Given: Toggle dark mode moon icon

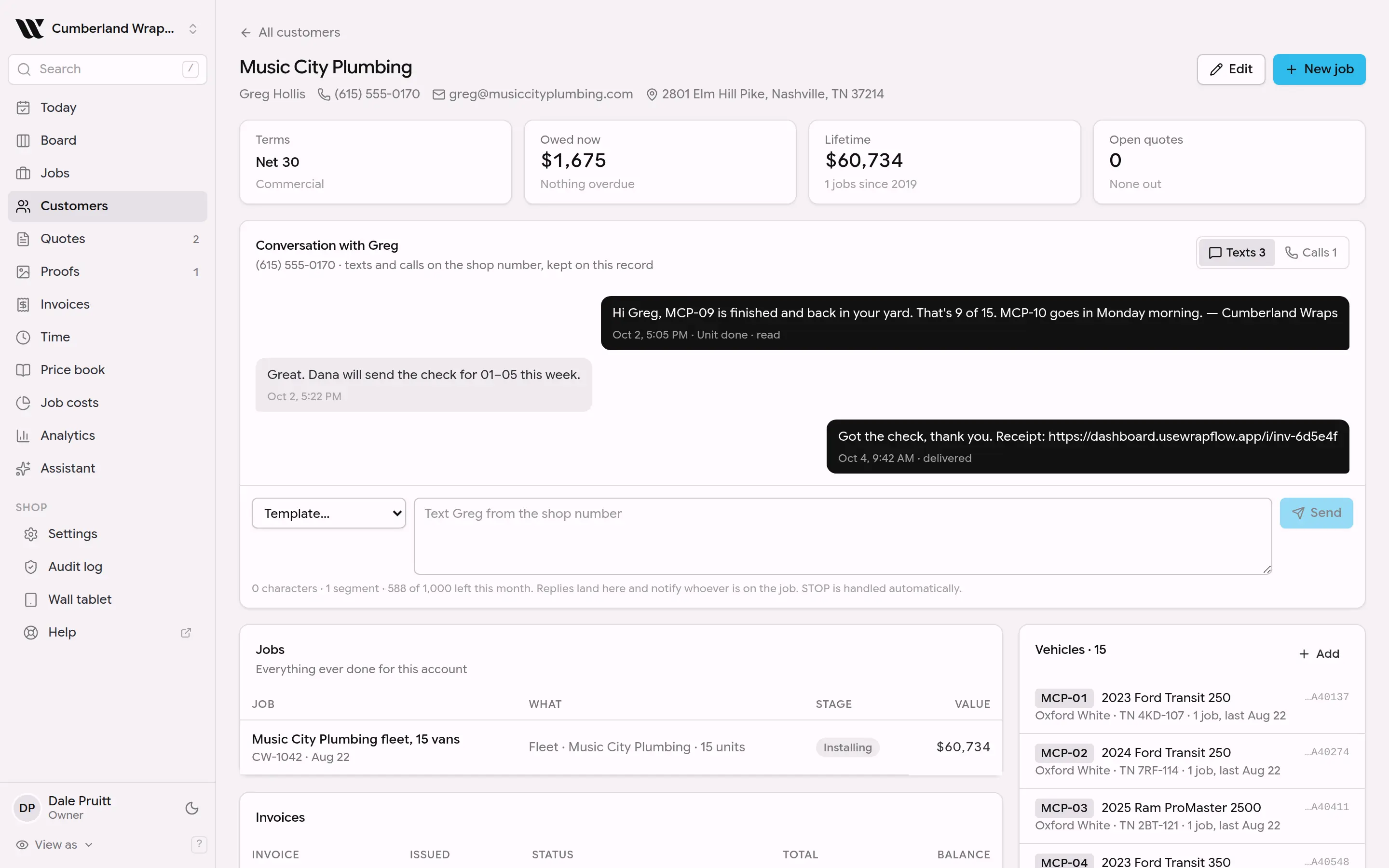Looking at the screenshot, I should coord(191,808).
